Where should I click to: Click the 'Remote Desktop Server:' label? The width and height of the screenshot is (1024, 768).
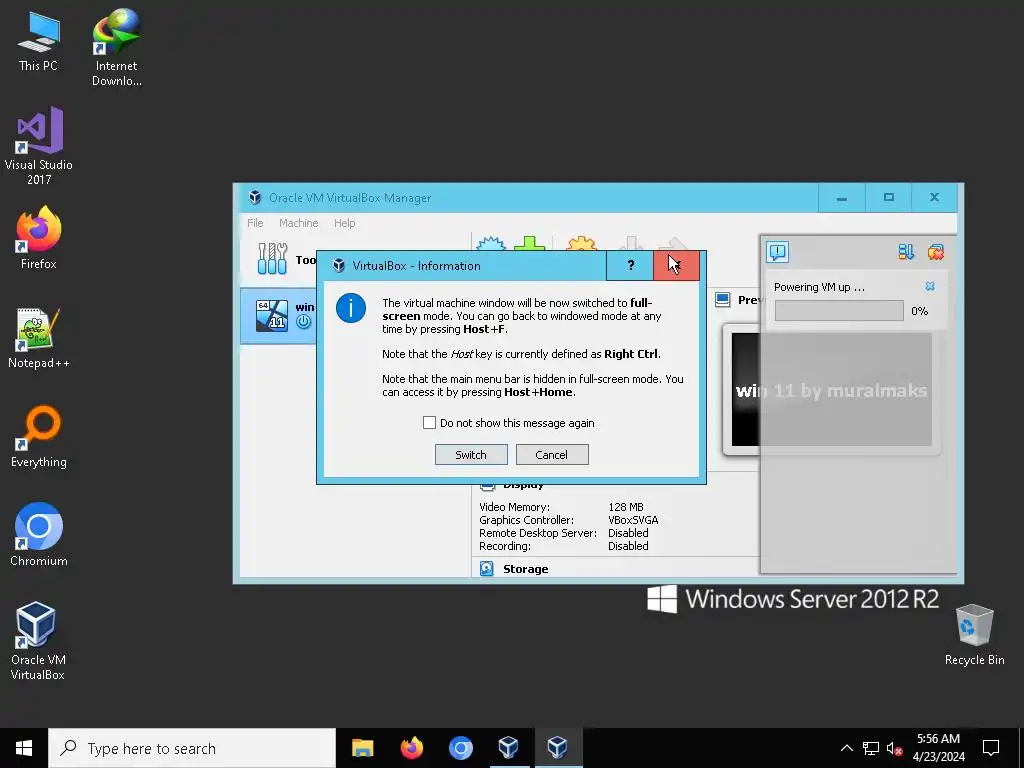[537, 533]
